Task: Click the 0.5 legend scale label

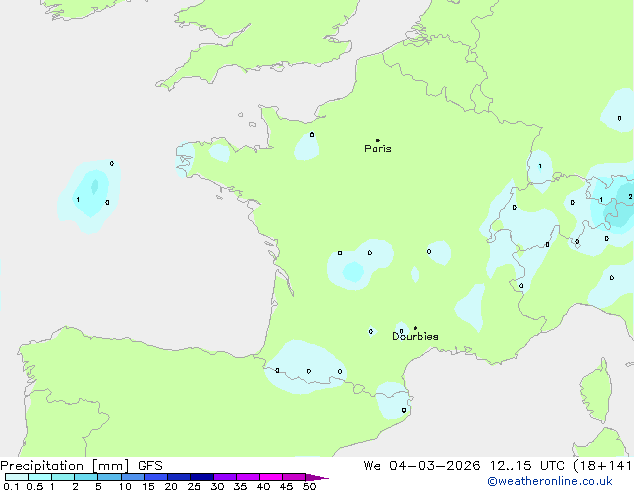Action: (35, 486)
